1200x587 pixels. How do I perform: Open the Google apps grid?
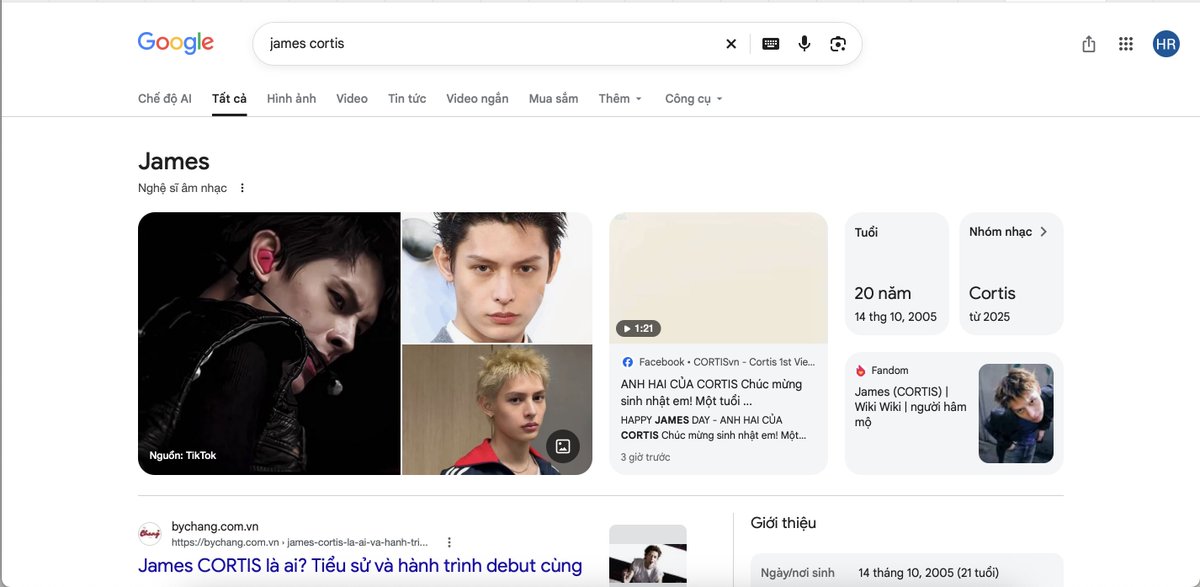click(x=1126, y=44)
